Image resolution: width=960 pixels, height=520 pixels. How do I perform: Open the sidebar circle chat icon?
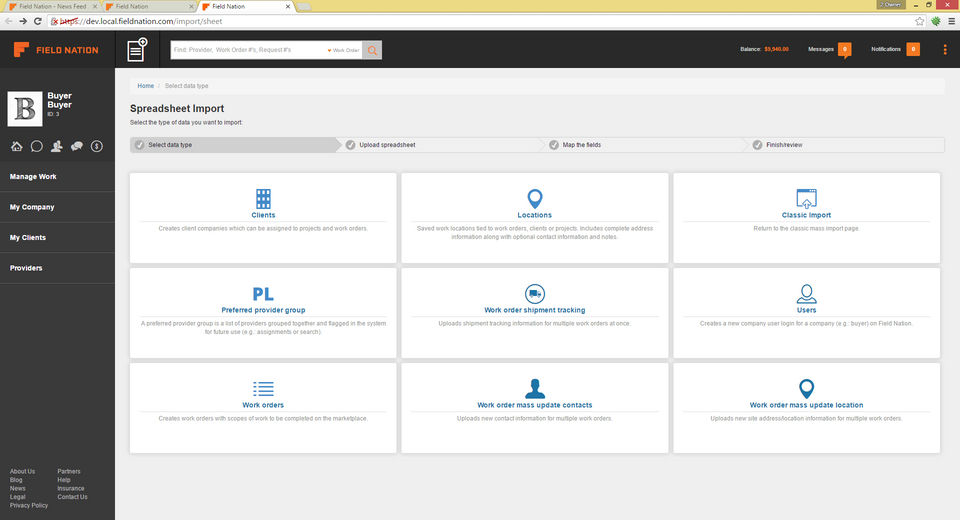[x=37, y=146]
